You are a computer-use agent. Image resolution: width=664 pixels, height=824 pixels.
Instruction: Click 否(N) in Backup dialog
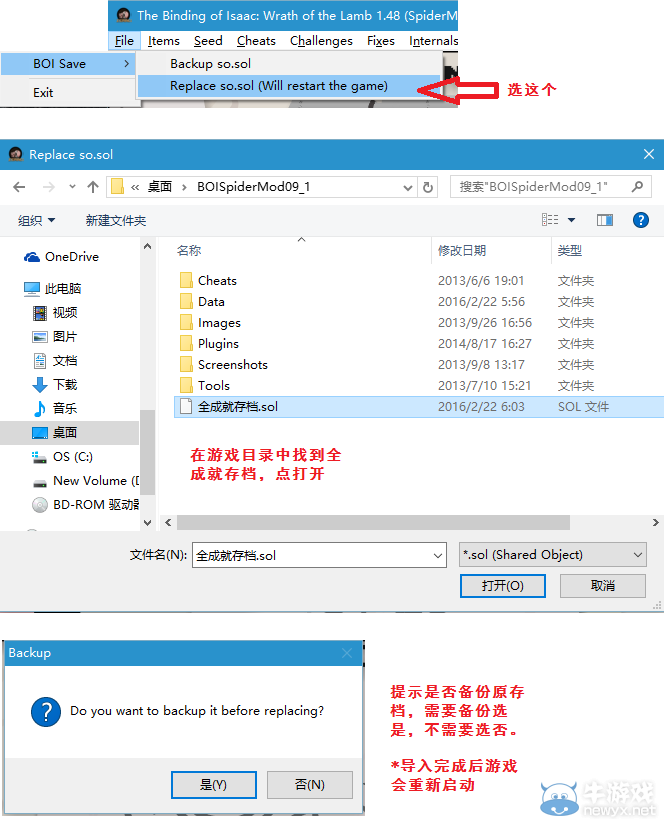[309, 785]
